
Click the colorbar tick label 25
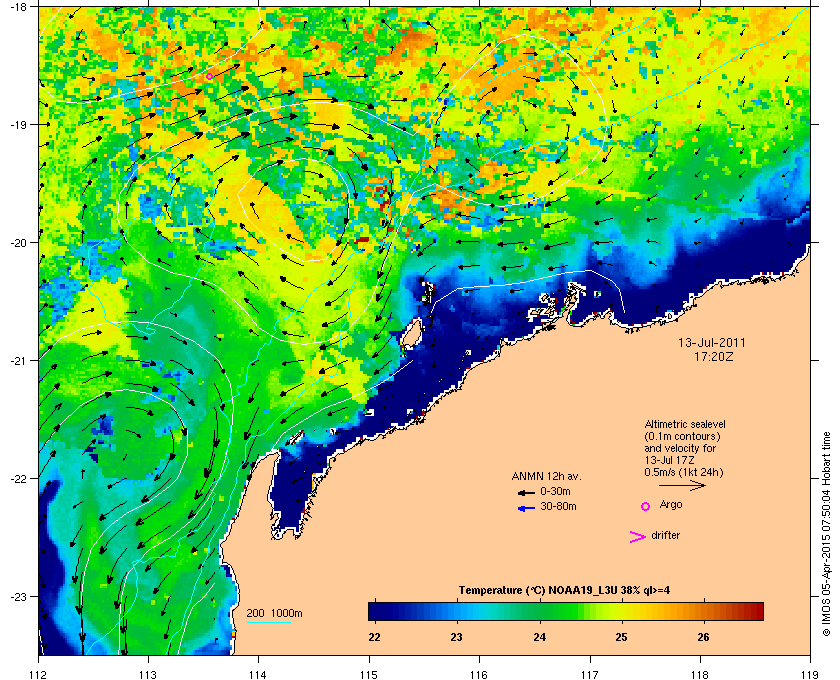click(621, 637)
